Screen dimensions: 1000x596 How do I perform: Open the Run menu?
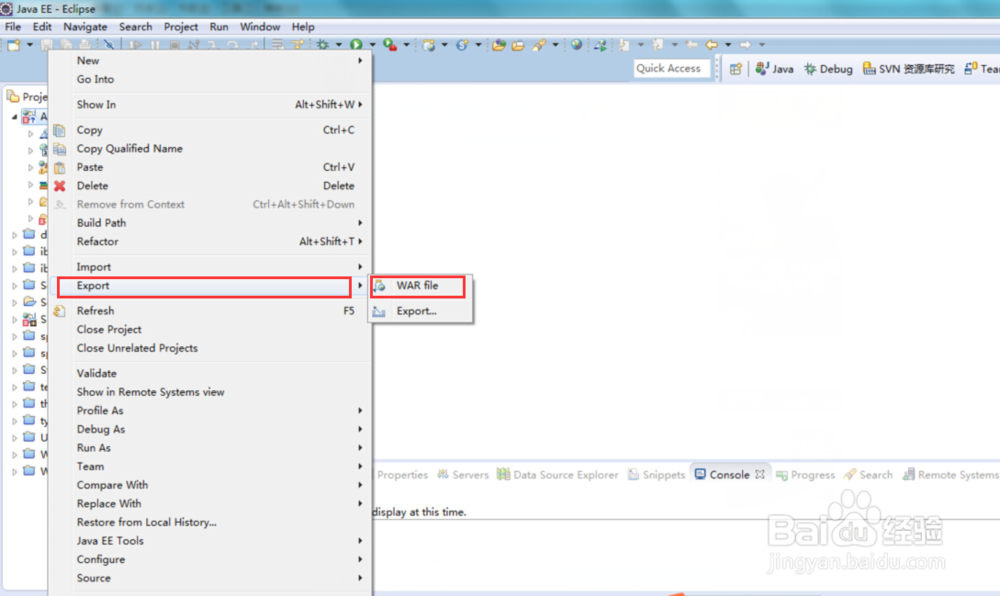[x=219, y=27]
